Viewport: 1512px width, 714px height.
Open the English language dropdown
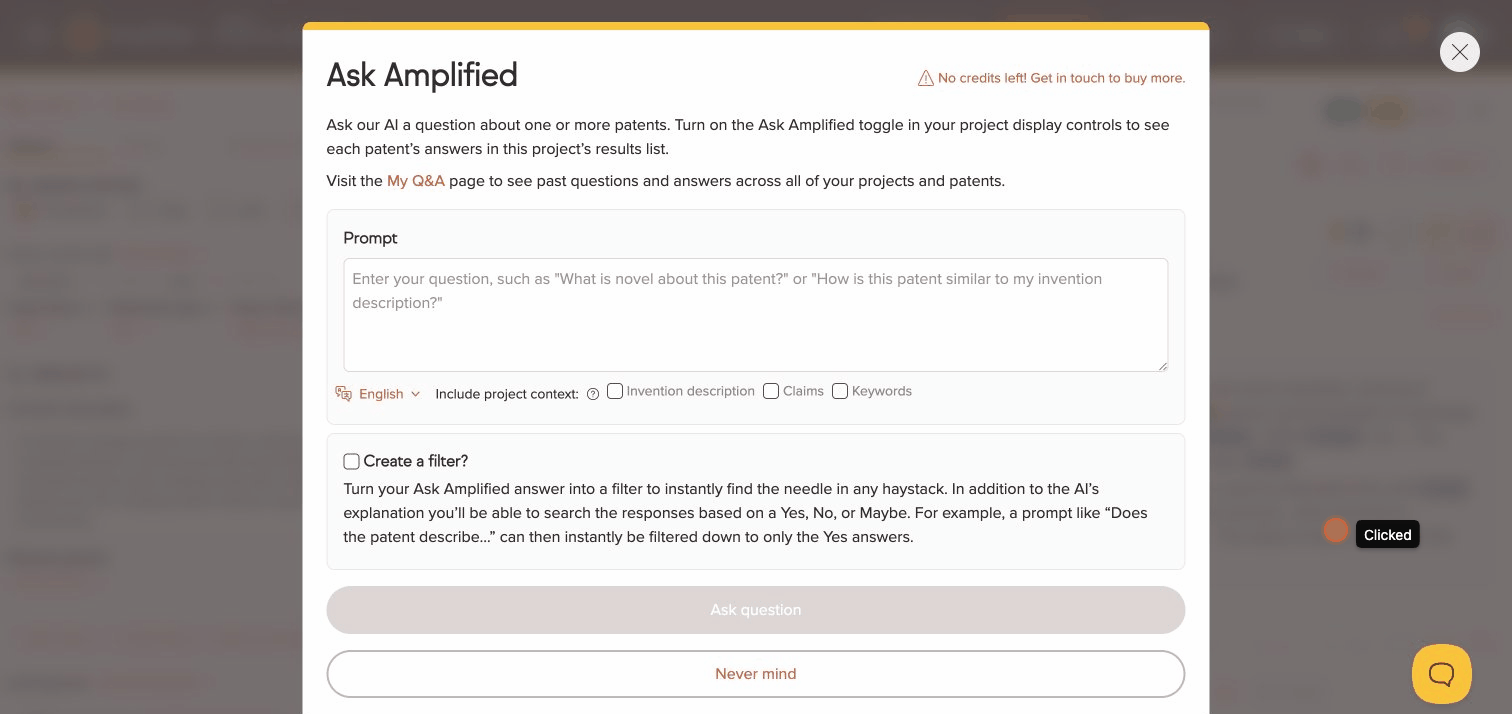click(381, 393)
